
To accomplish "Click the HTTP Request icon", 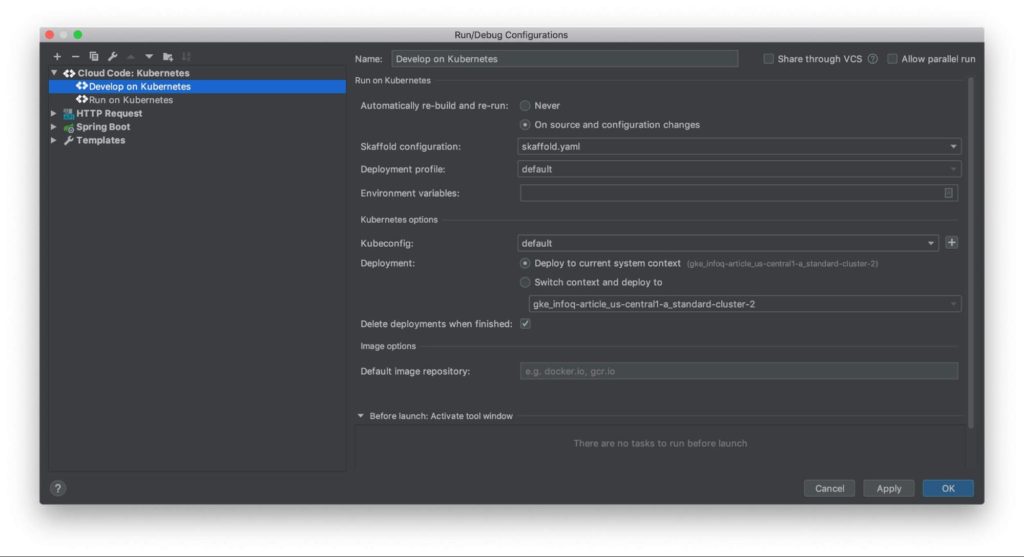I will [69, 114].
